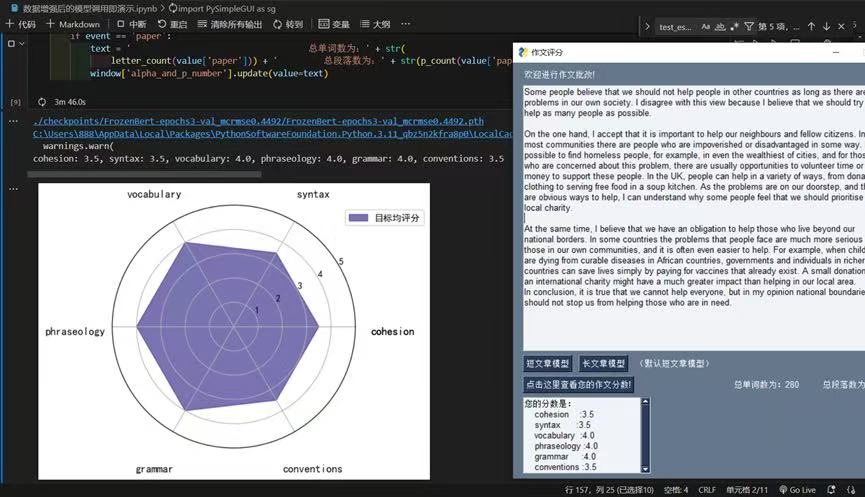Viewport: 865px width, 497px height.
Task: Select the 短文章模型 short essay model
Action: (547, 364)
